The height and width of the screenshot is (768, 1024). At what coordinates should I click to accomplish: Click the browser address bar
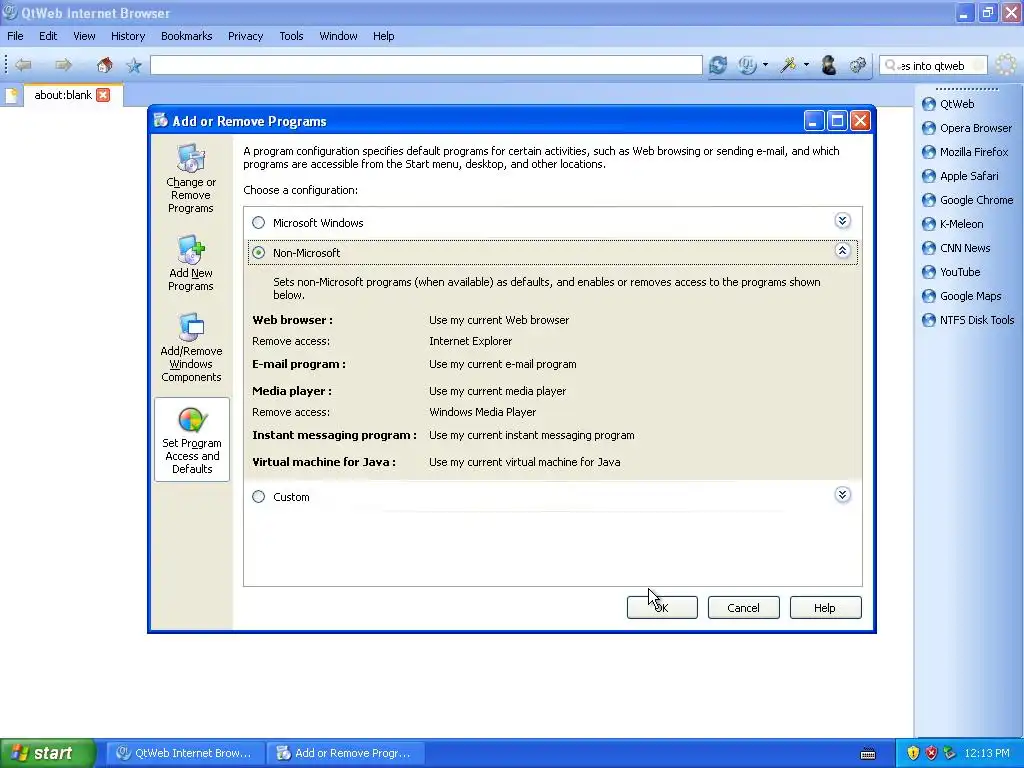[426, 65]
